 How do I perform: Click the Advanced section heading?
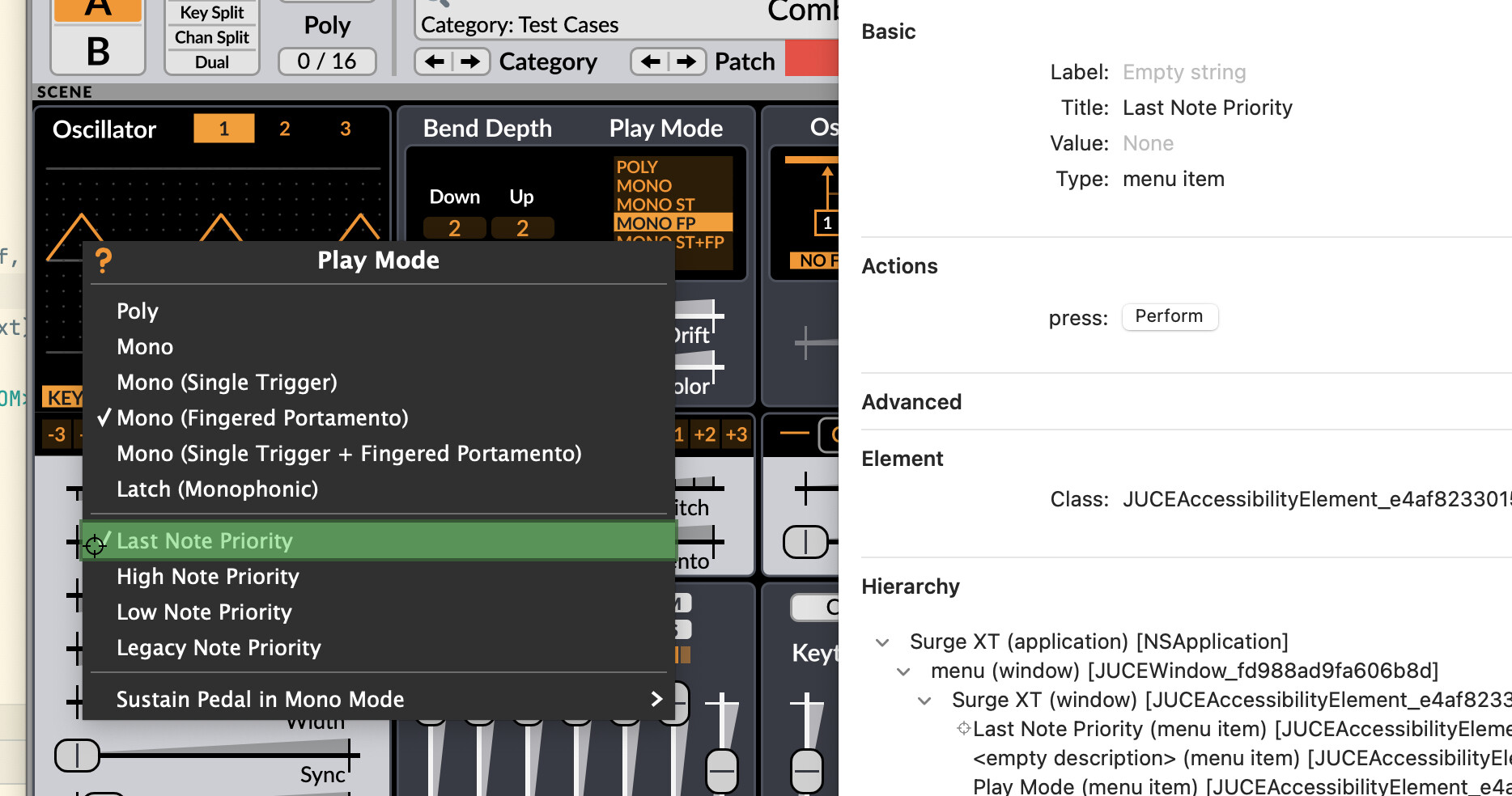point(911,402)
